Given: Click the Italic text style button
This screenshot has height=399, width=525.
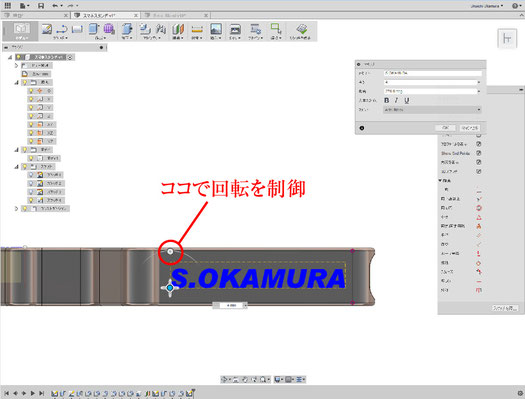Looking at the screenshot, I should pos(396,100).
